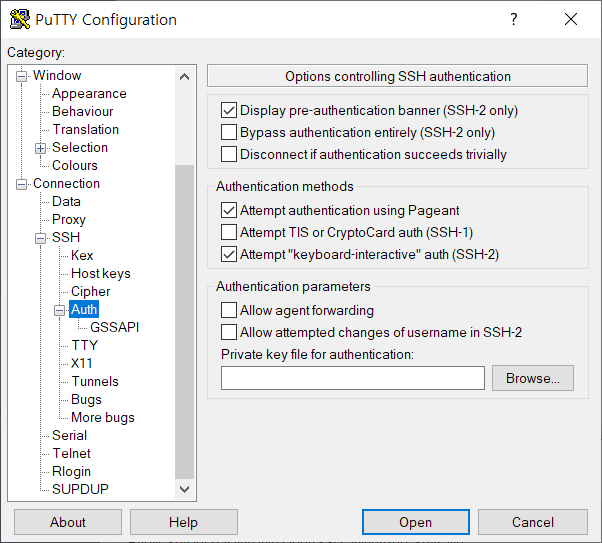Select Appearance in the category tree
602x543 pixels.
[x=89, y=93]
